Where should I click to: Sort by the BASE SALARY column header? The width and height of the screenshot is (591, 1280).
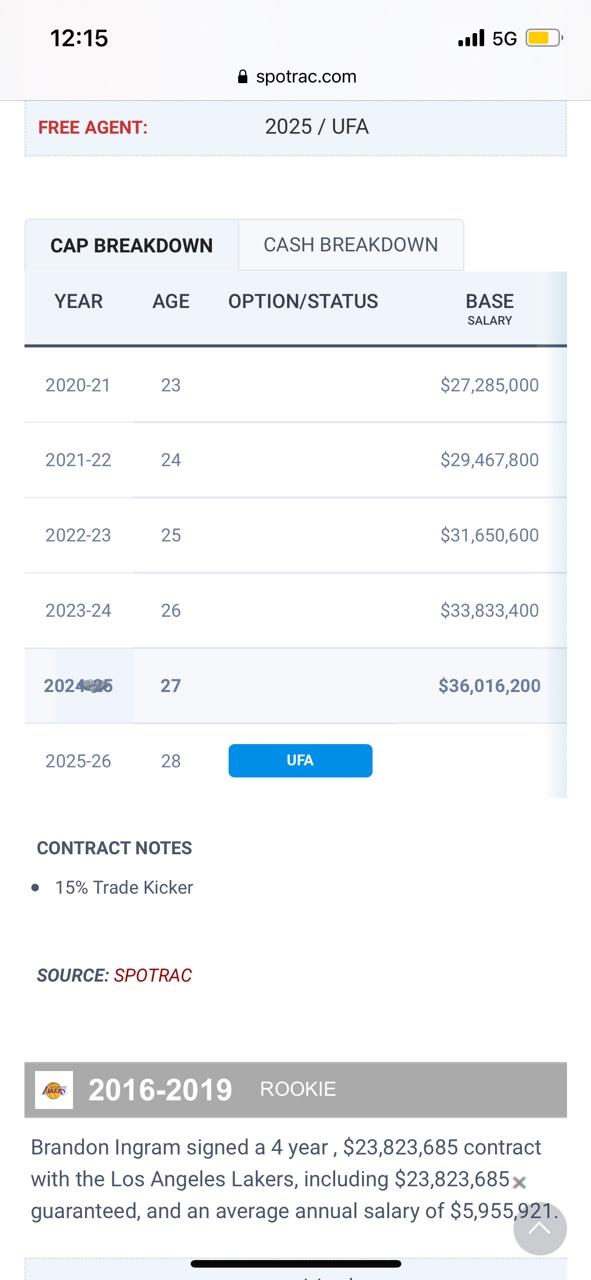(490, 308)
